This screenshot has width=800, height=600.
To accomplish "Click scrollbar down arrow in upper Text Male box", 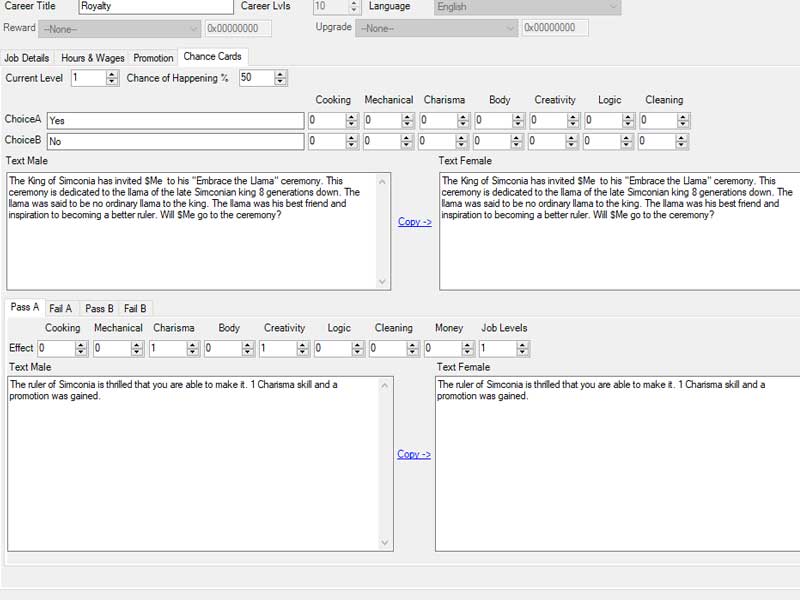I will pyautogui.click(x=383, y=282).
